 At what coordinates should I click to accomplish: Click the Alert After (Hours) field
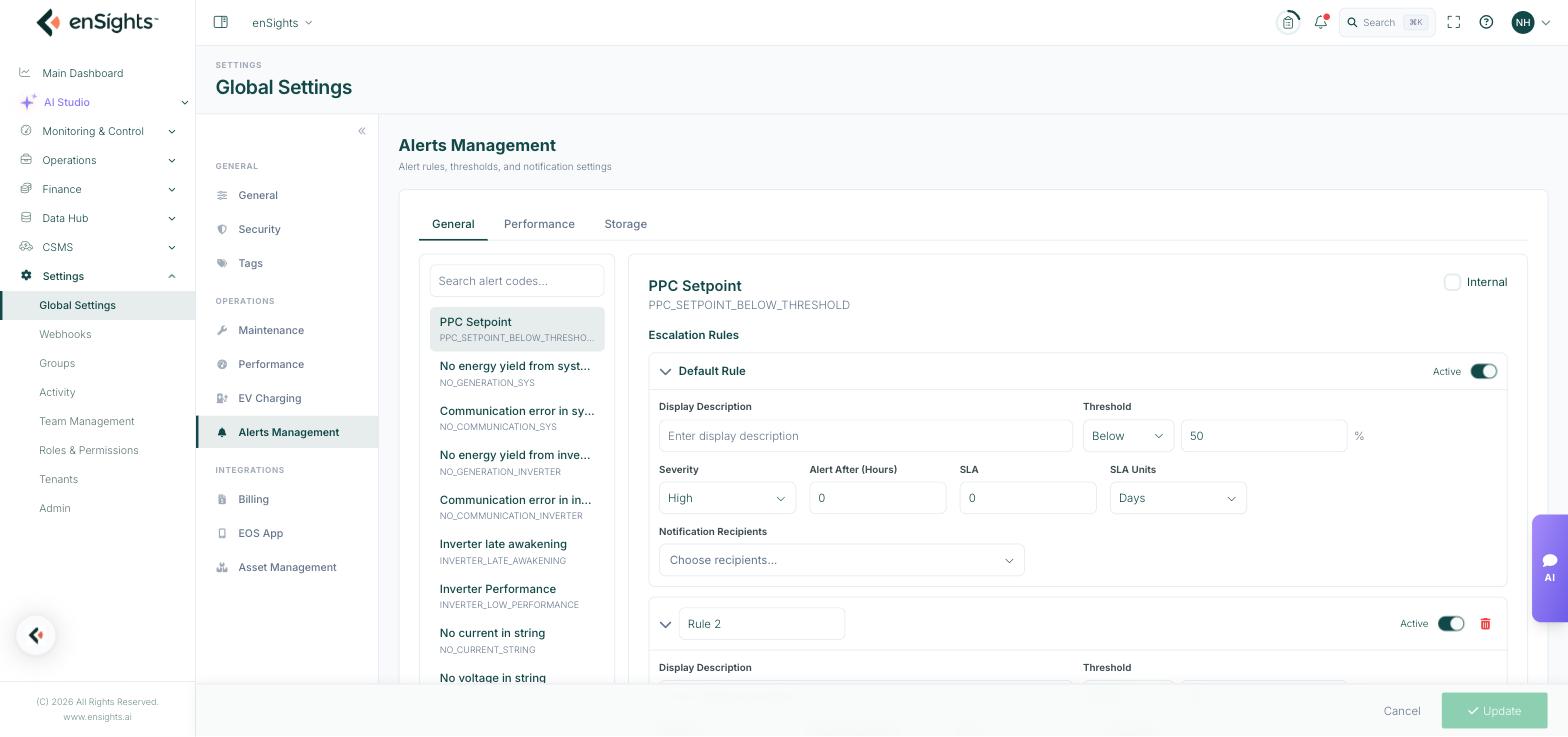878,498
